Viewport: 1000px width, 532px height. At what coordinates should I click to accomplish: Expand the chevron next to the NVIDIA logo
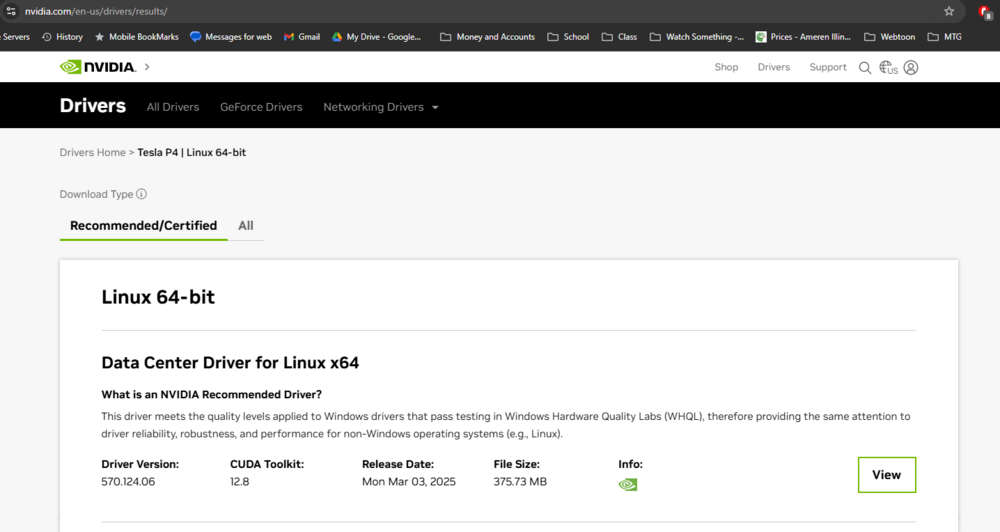147,67
